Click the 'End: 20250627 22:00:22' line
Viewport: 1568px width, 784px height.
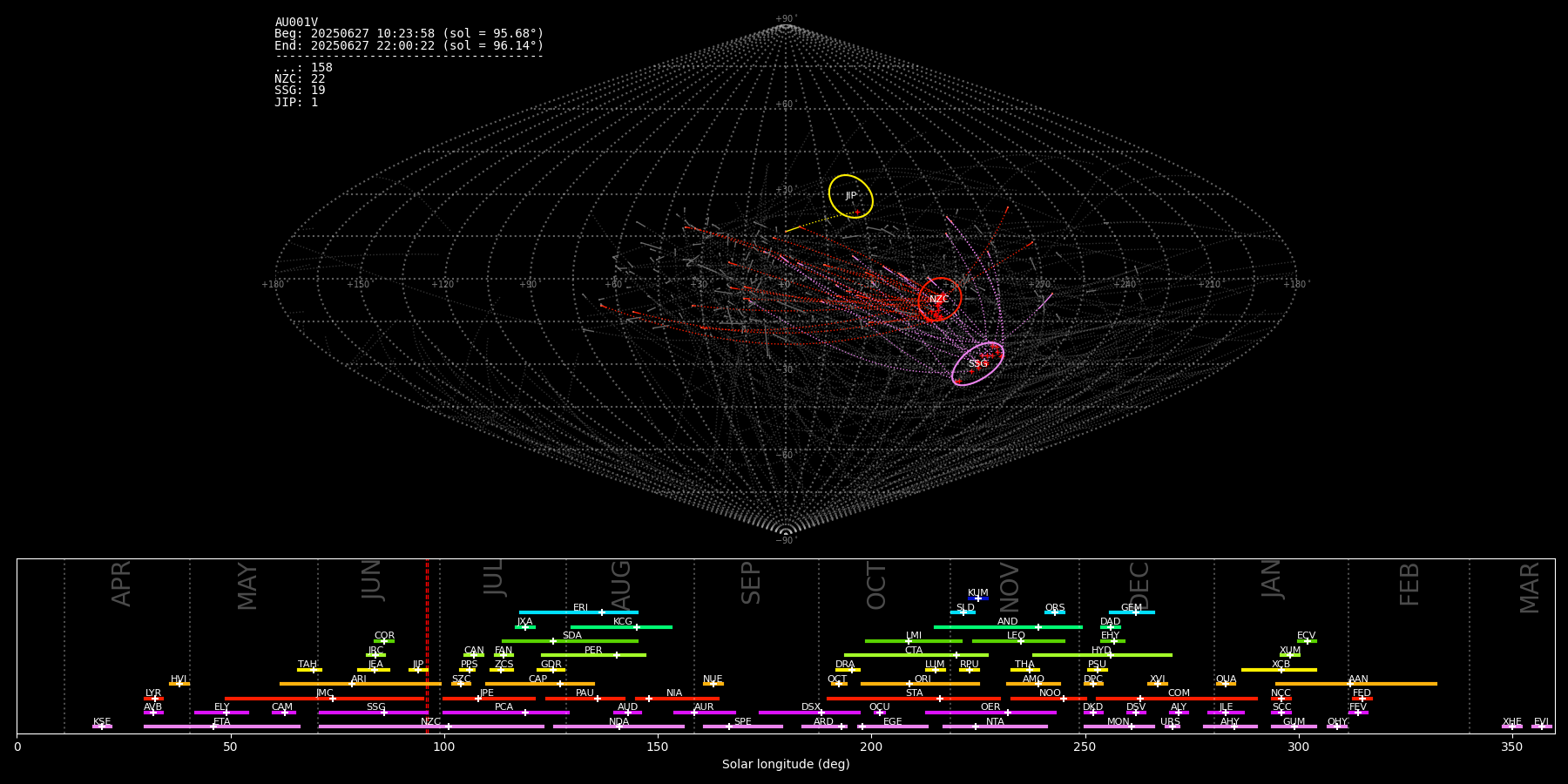click(x=409, y=46)
